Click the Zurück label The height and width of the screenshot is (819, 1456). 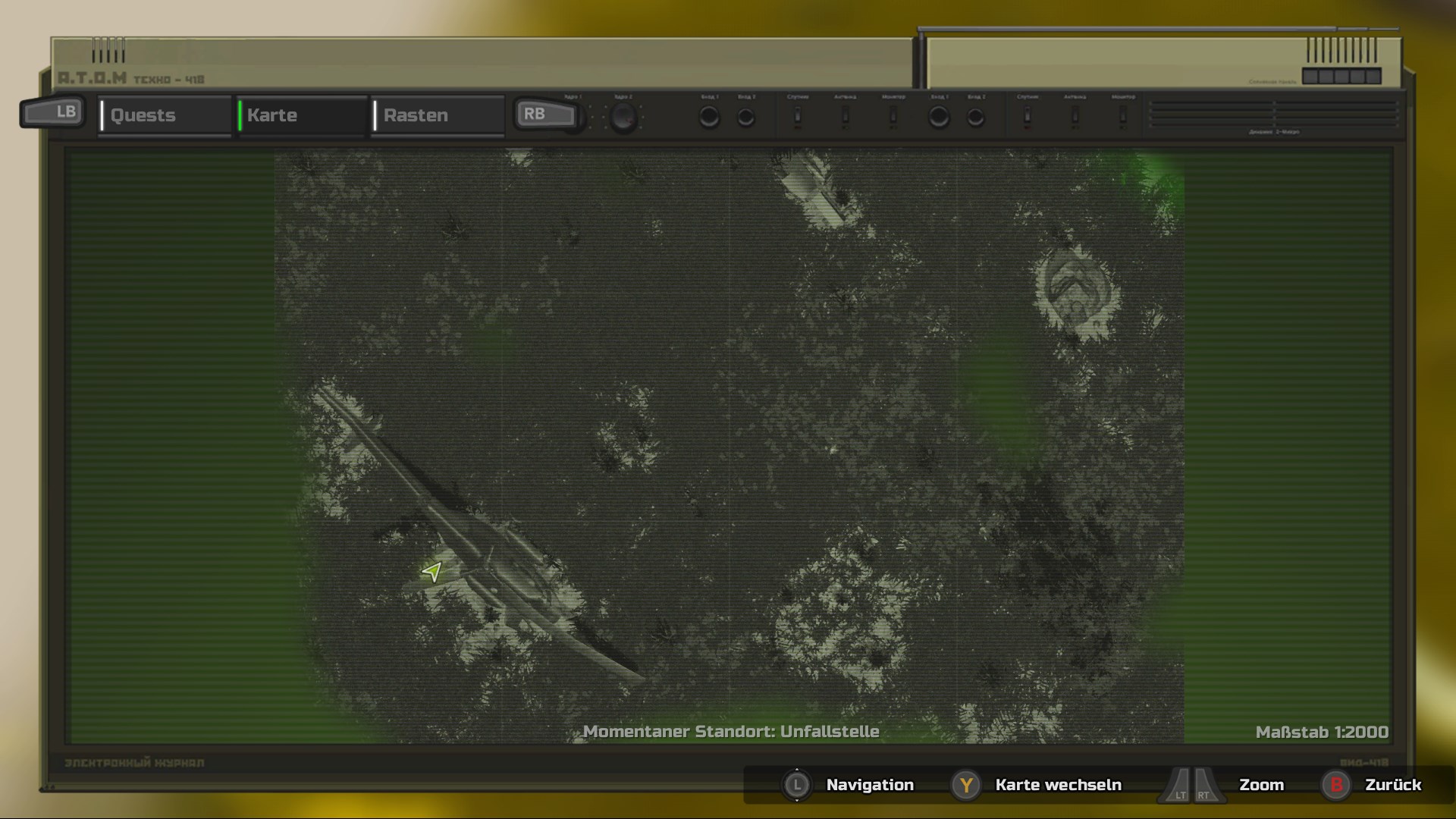point(1393,785)
